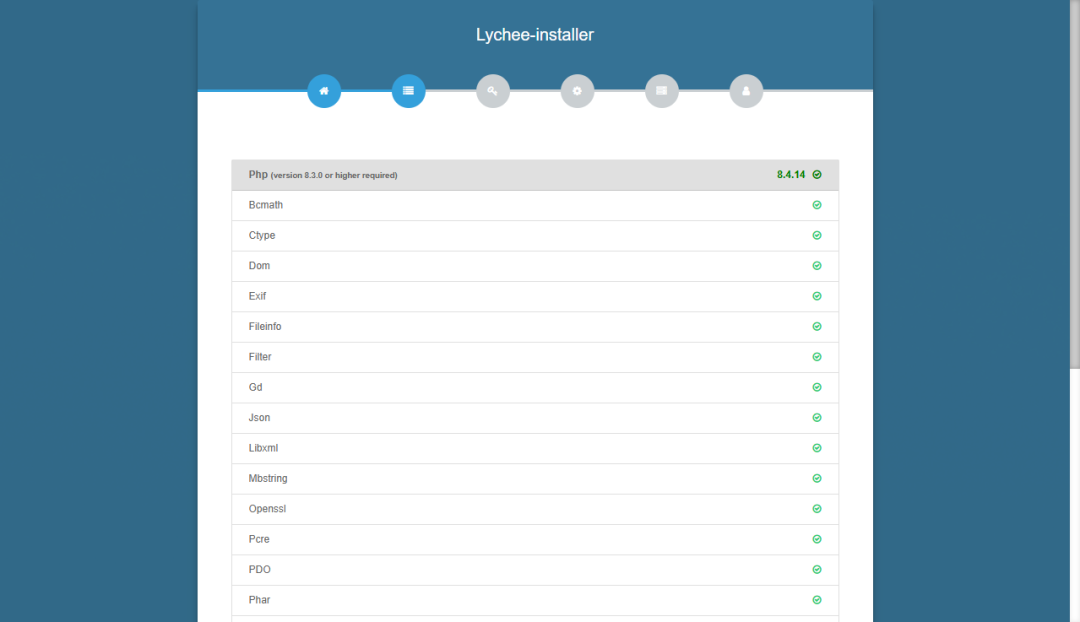Click the Mbstring green check icon

(x=817, y=478)
